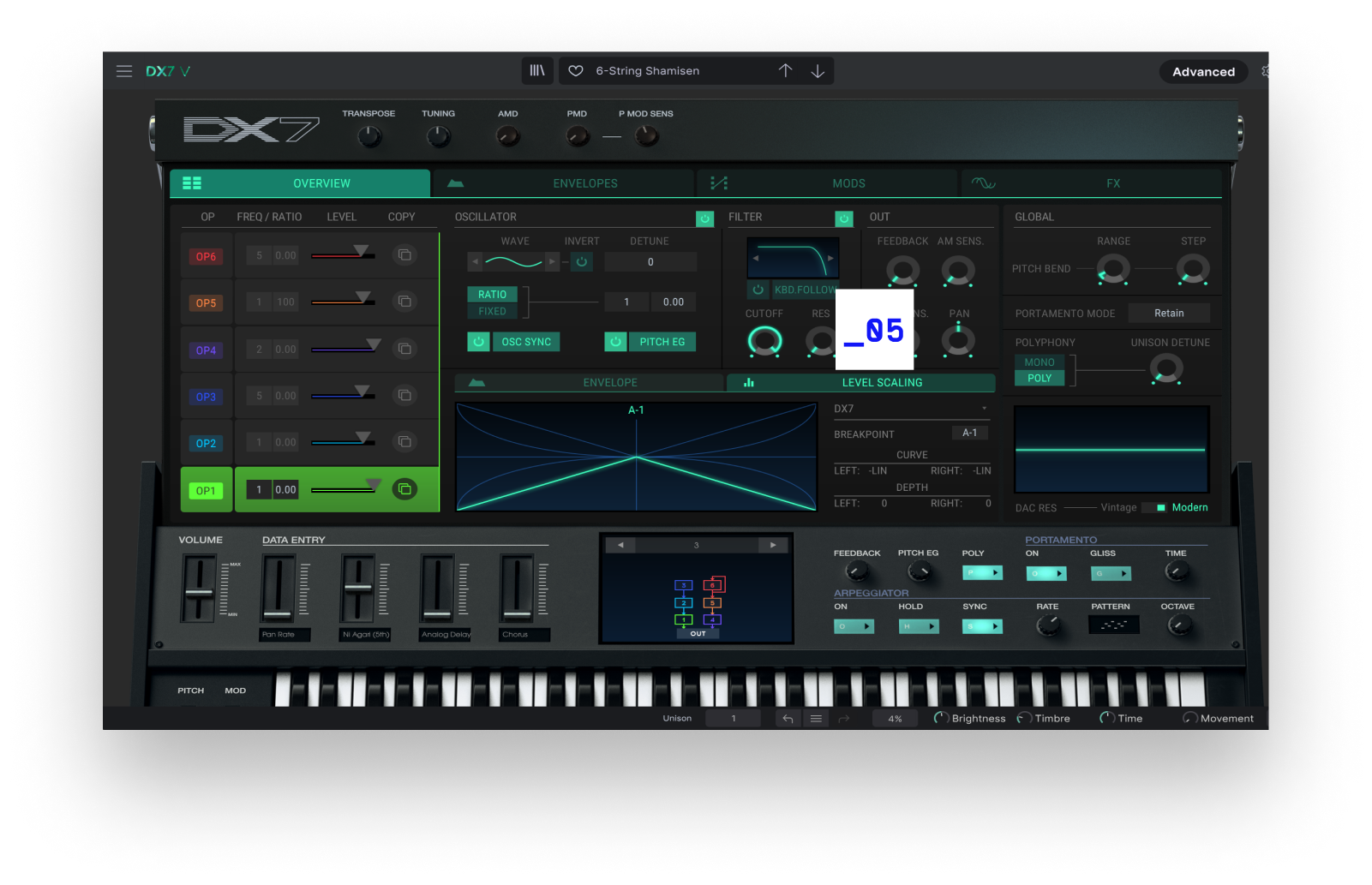Open the preset library browser icon

point(537,71)
